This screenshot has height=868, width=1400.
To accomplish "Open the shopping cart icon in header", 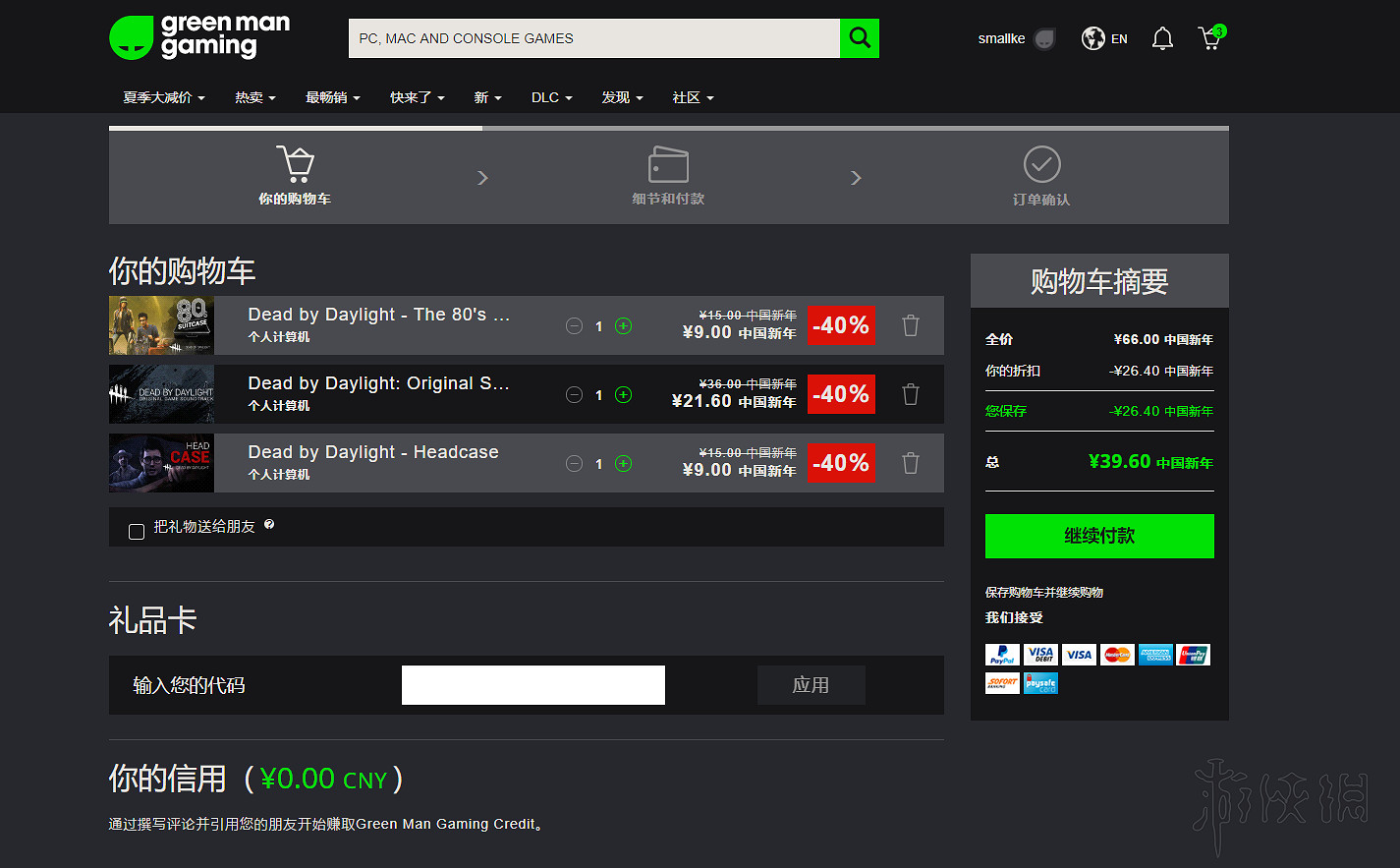I will coord(1210,38).
